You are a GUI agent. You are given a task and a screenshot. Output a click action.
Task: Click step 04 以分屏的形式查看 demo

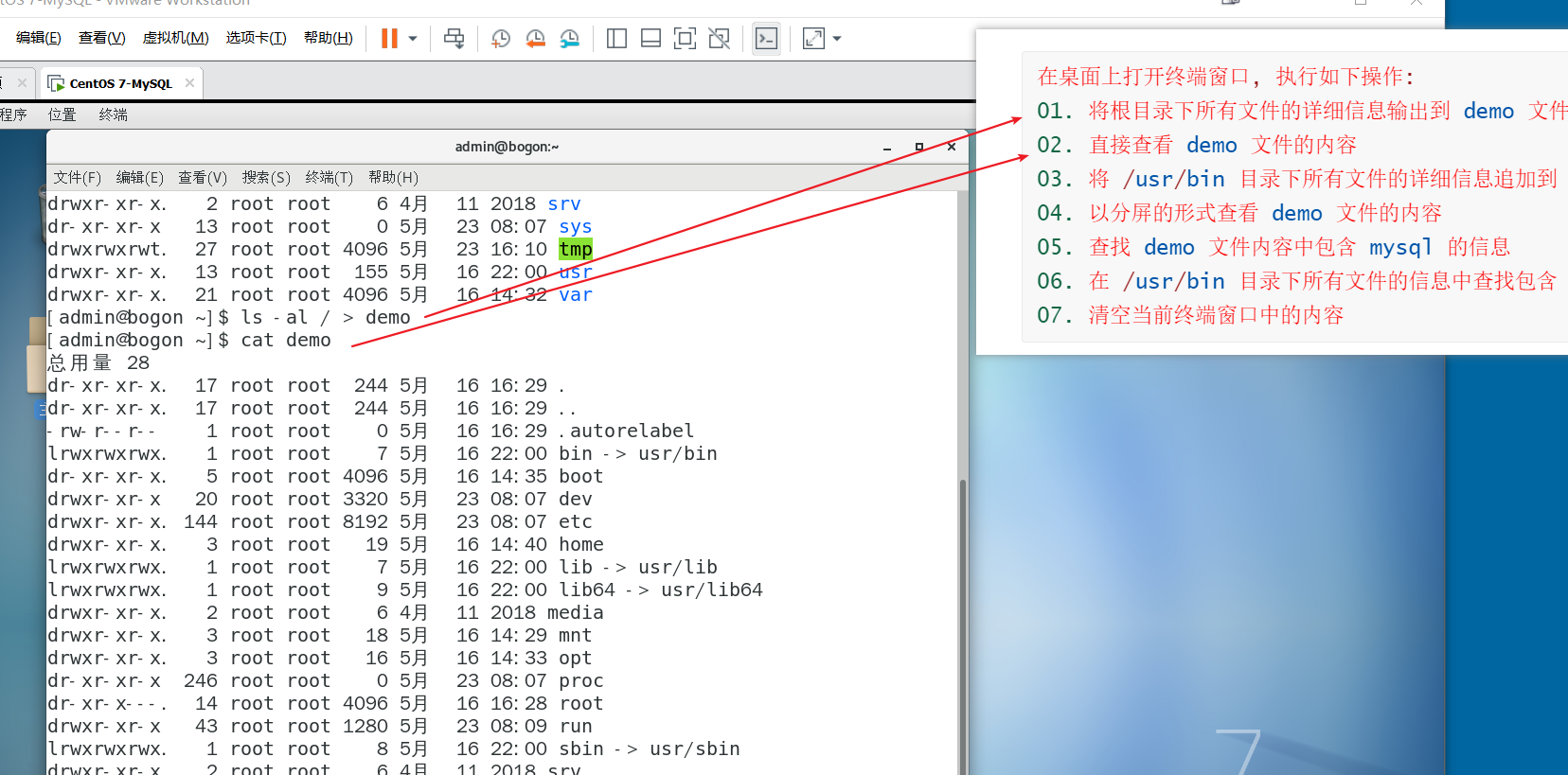[x=1239, y=213]
